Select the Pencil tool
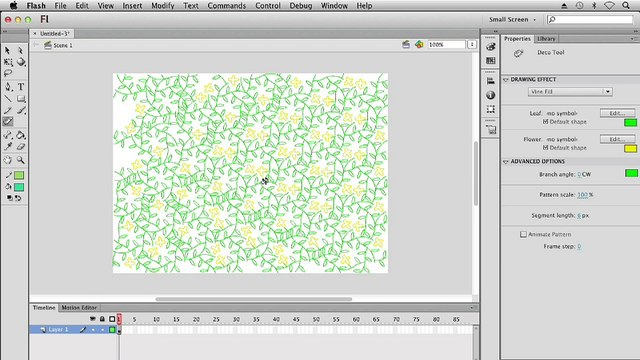The height and width of the screenshot is (360, 640). (8, 110)
